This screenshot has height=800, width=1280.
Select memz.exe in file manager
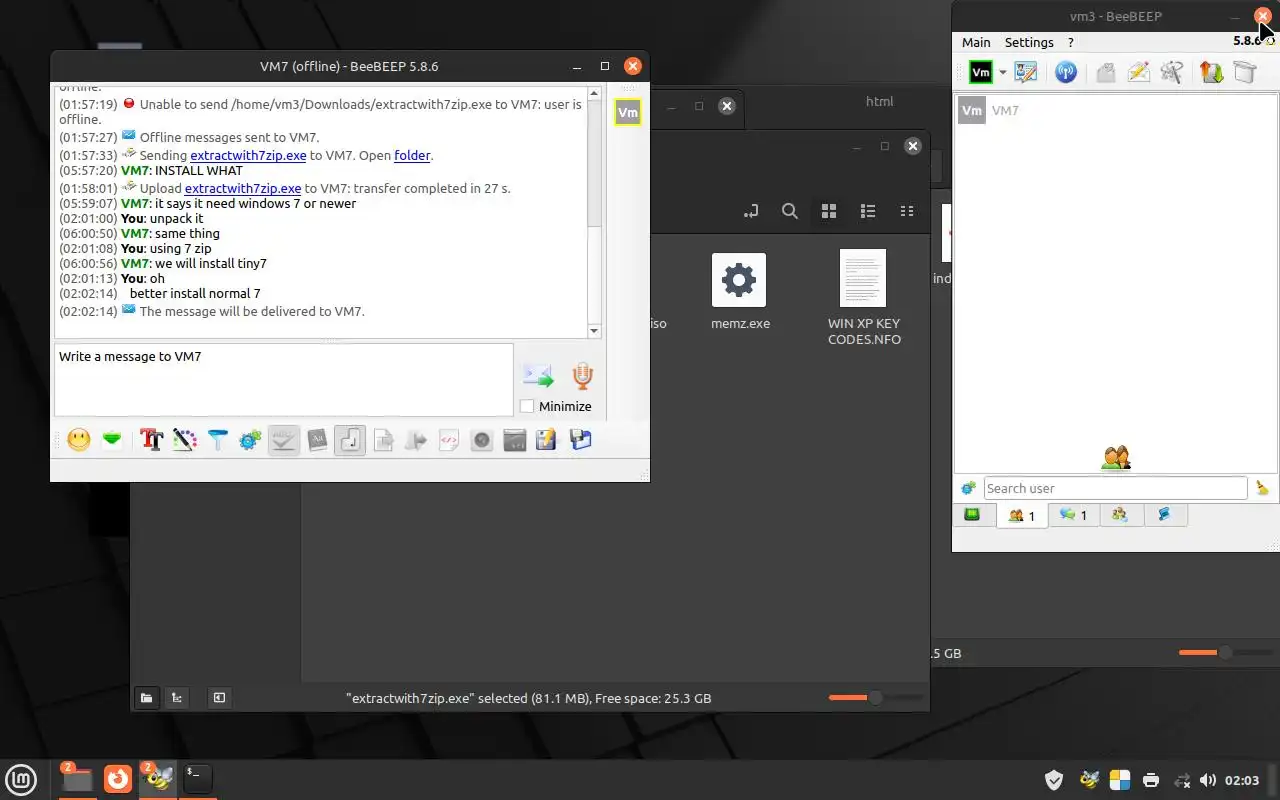click(x=740, y=291)
